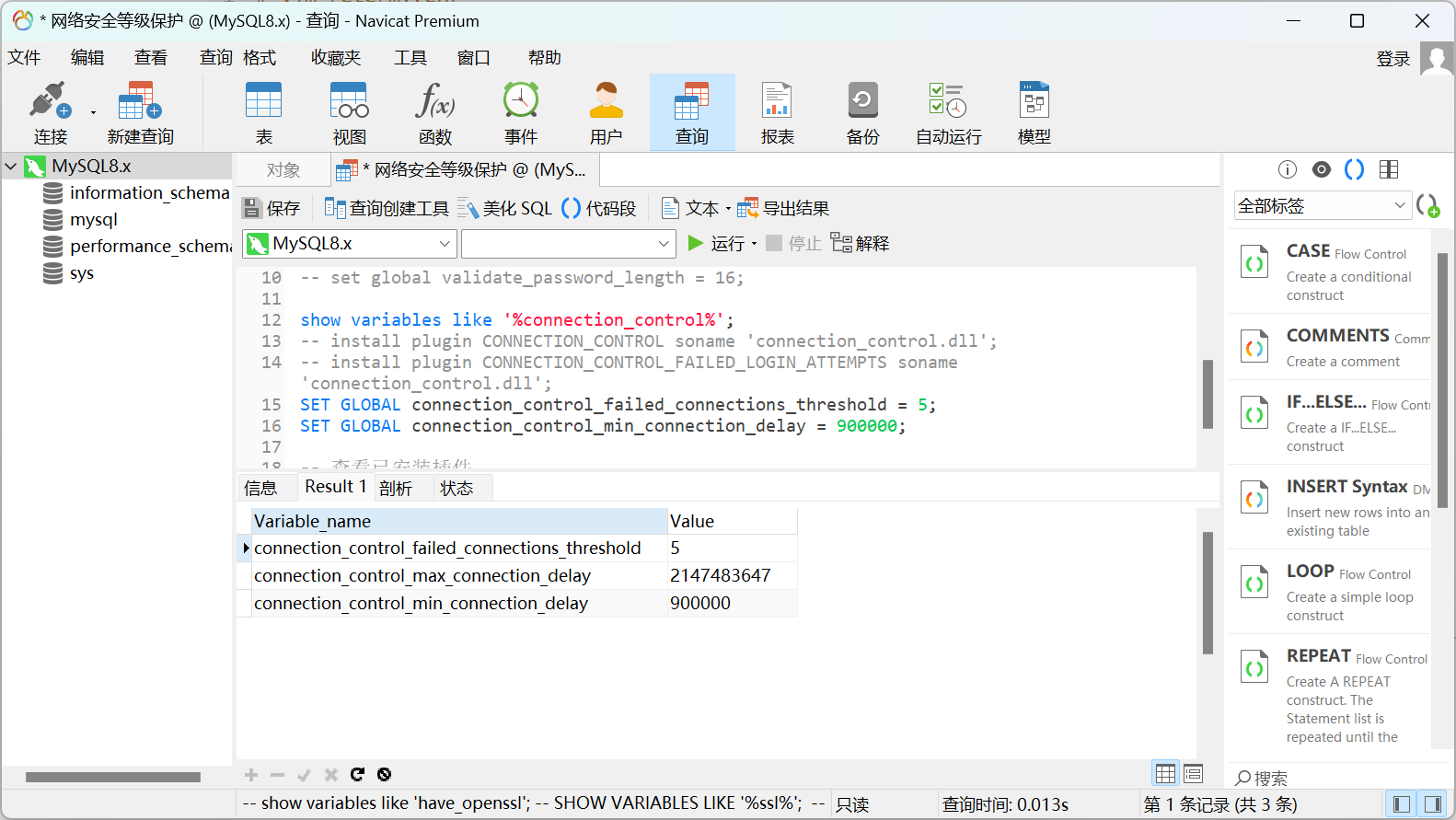1456x820 pixels.
Task: Toggle the right side pane visibility
Action: coord(1431,803)
